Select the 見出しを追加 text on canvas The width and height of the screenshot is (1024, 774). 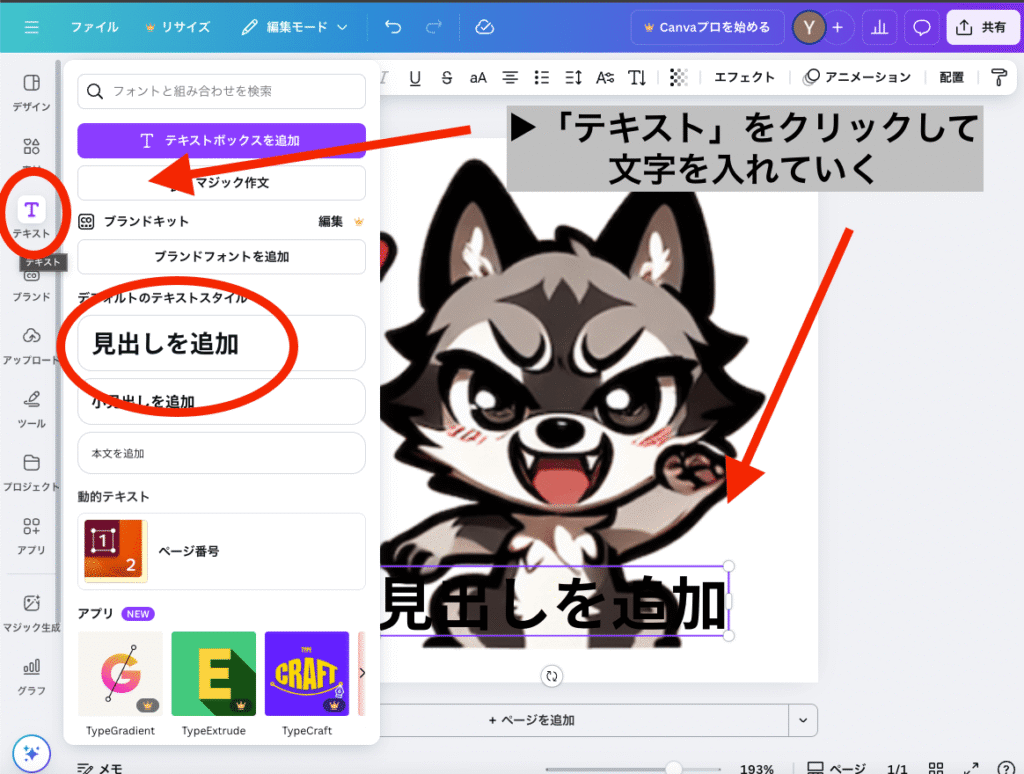(554, 602)
